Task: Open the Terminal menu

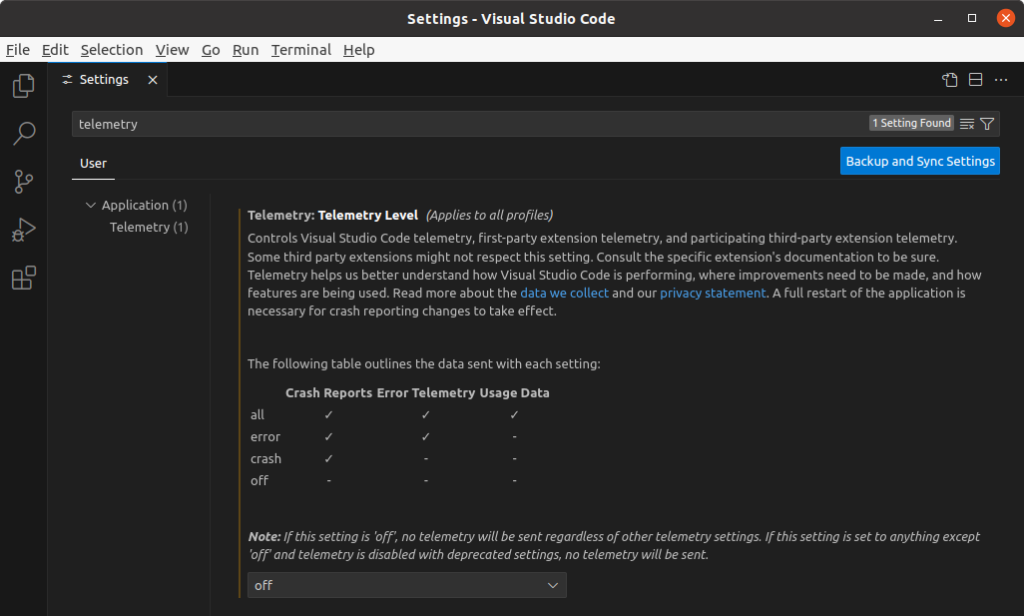Action: tap(300, 50)
